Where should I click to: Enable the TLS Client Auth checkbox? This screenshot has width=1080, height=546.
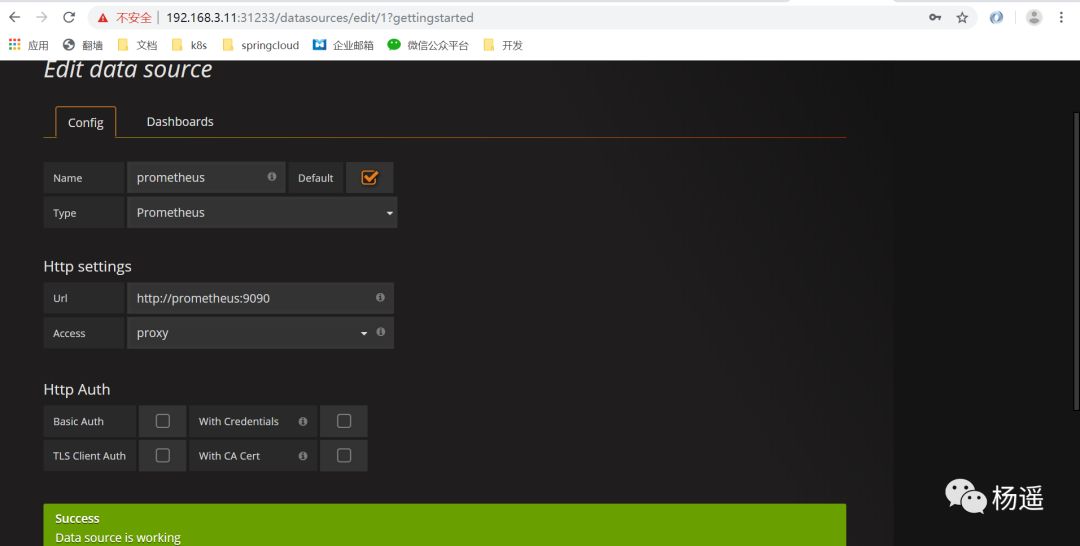tap(163, 455)
